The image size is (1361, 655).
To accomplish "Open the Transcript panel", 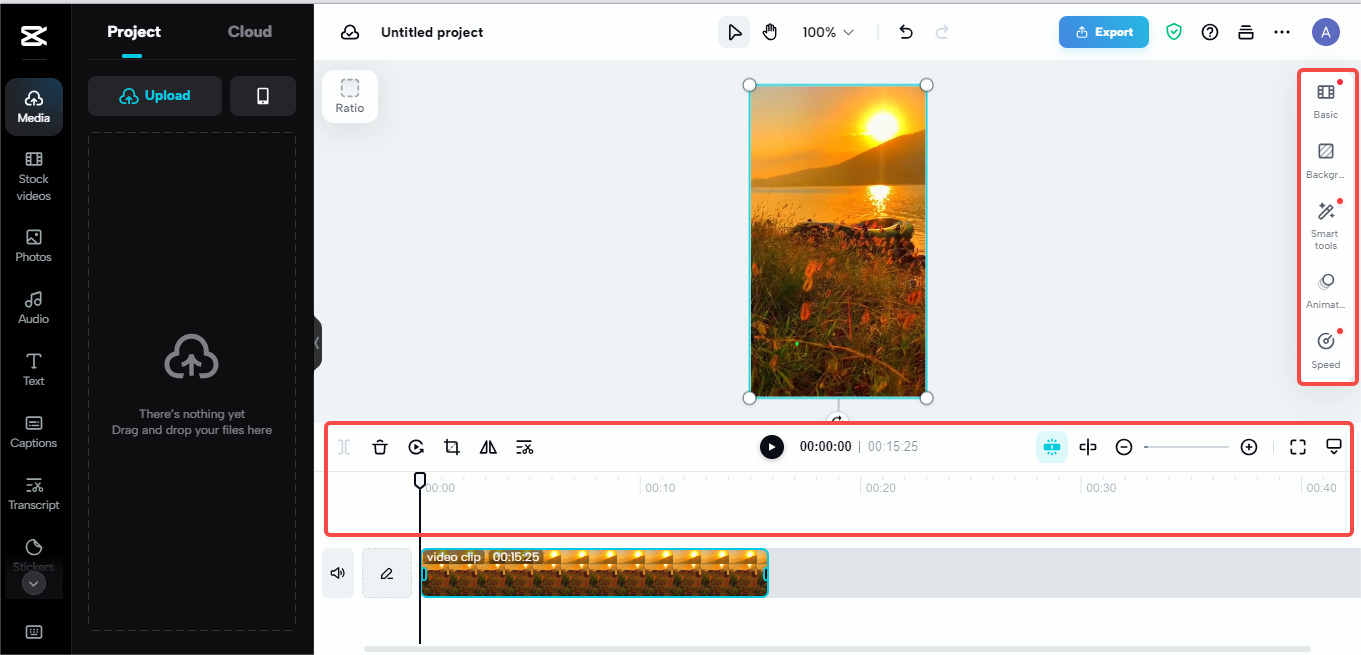I will pos(34,494).
